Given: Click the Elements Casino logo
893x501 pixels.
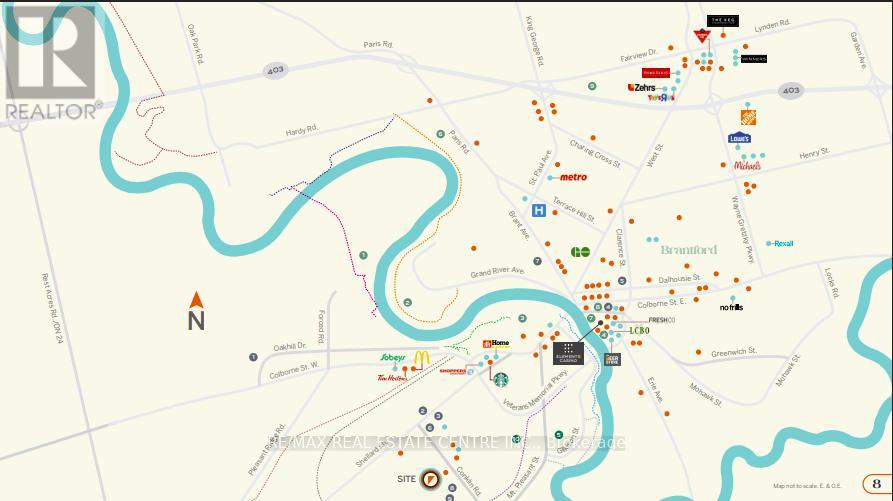Looking at the screenshot, I should [568, 354].
